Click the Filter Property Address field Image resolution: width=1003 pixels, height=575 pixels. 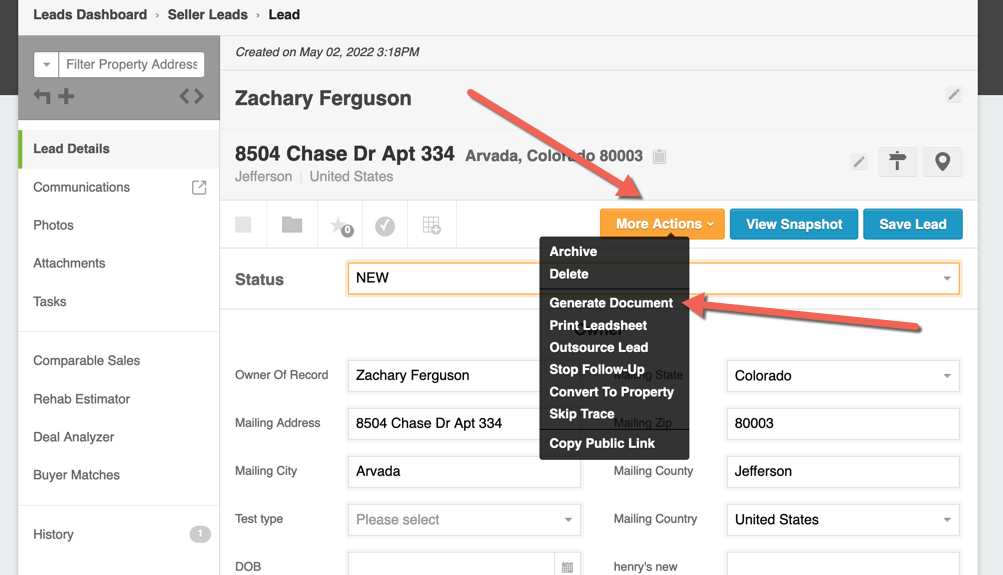pos(131,65)
